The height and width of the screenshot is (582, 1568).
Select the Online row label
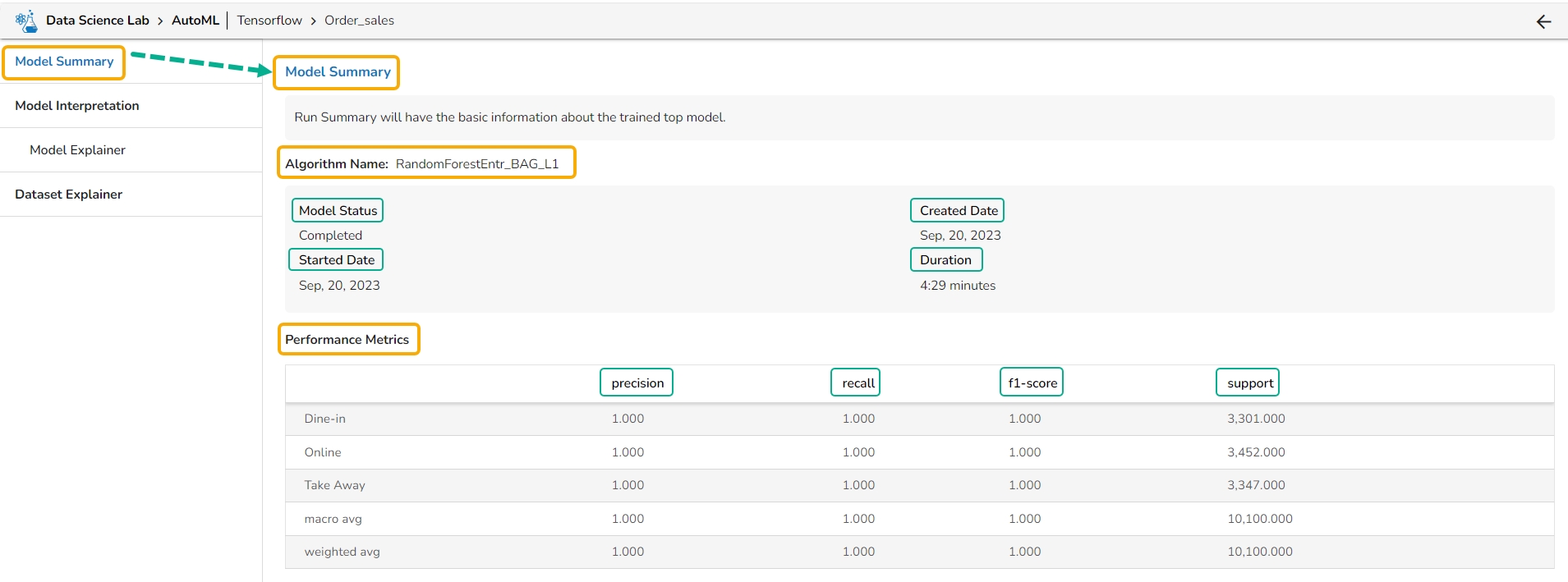click(x=322, y=452)
